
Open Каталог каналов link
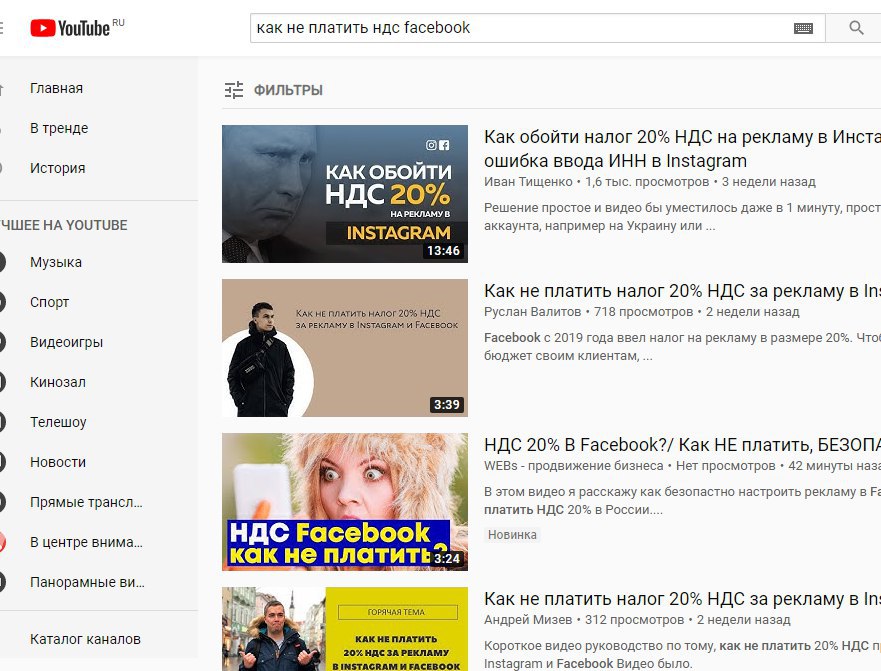point(85,639)
